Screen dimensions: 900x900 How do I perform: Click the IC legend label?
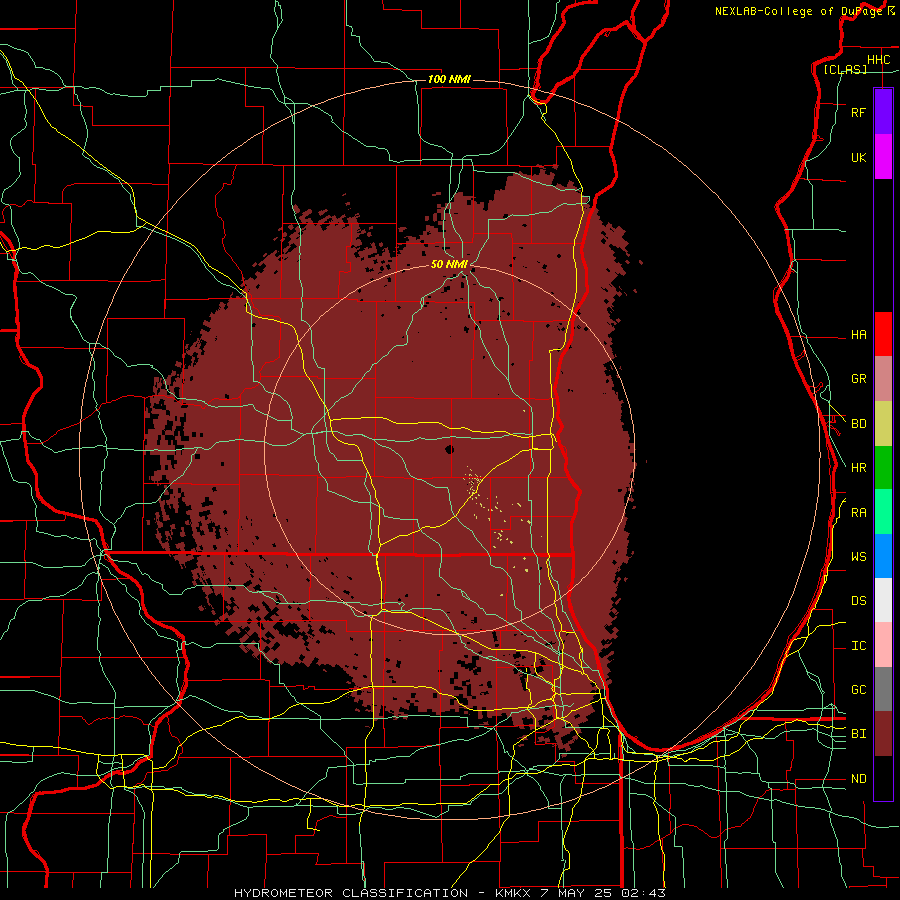pos(858,646)
